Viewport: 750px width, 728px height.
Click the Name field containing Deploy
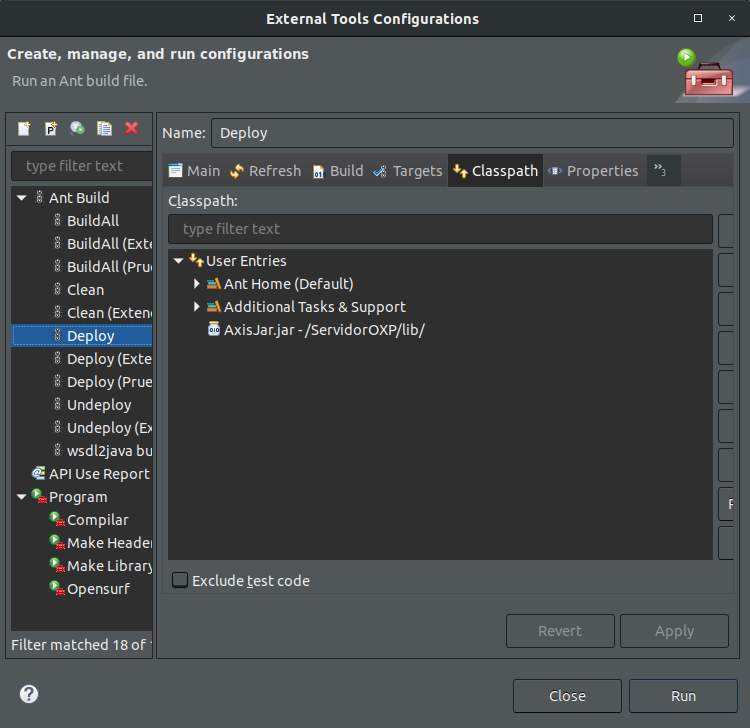[472, 133]
